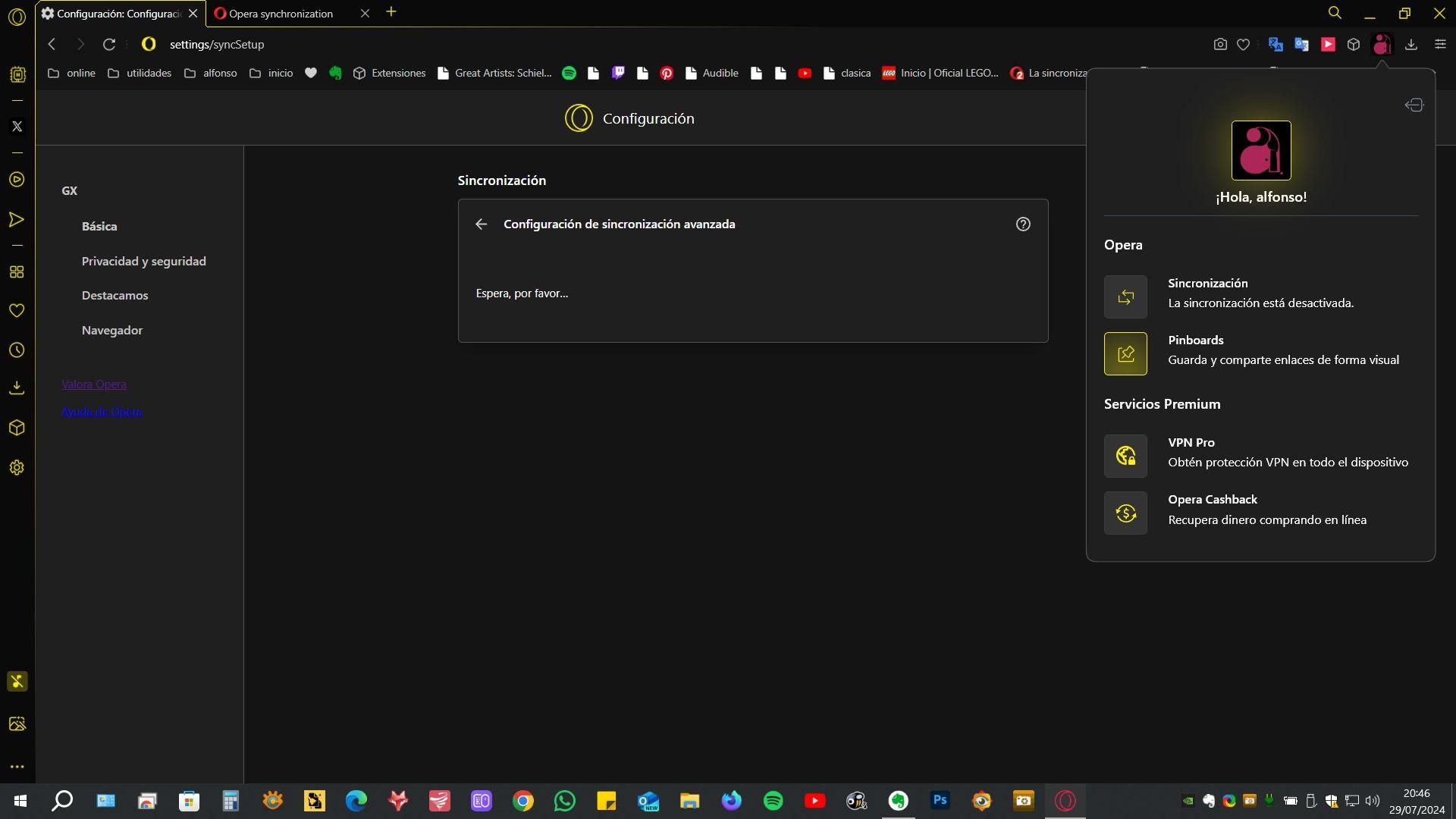
Task: Go back using the sync settings arrow
Action: click(481, 224)
